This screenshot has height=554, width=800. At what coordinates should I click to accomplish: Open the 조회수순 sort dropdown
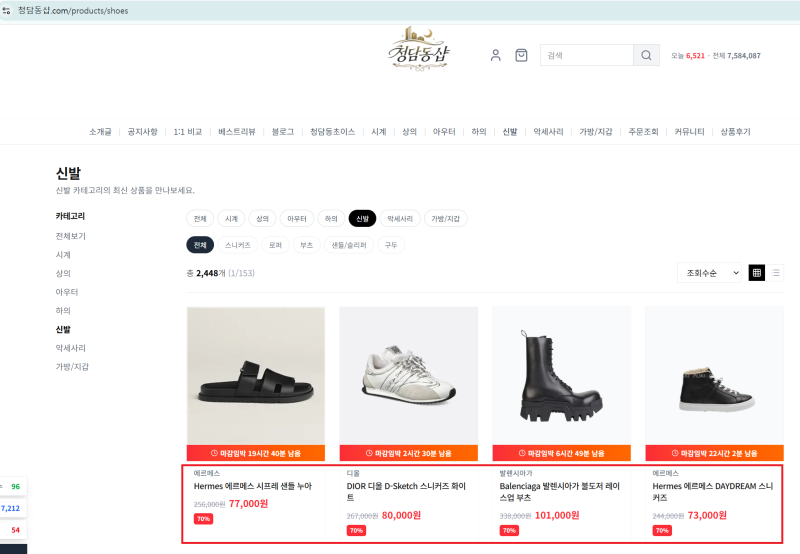(x=711, y=272)
